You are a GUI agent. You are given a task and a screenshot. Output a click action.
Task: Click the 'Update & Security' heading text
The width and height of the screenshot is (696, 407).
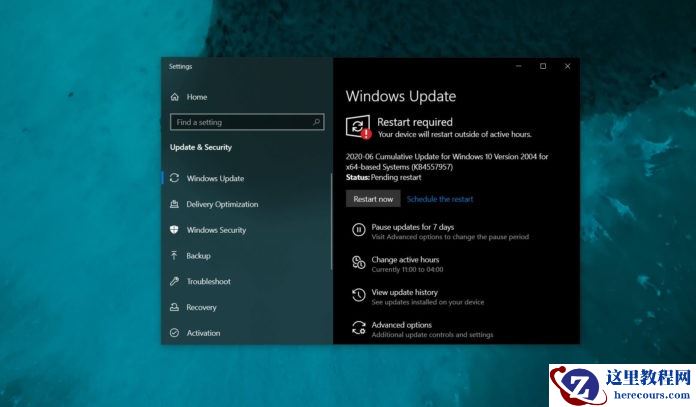201,147
